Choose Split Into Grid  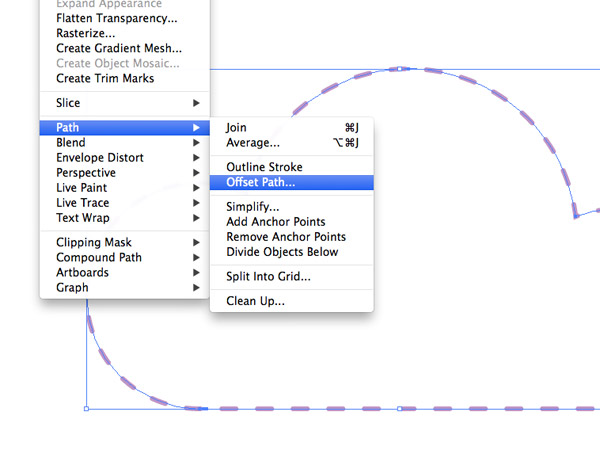coord(292,276)
